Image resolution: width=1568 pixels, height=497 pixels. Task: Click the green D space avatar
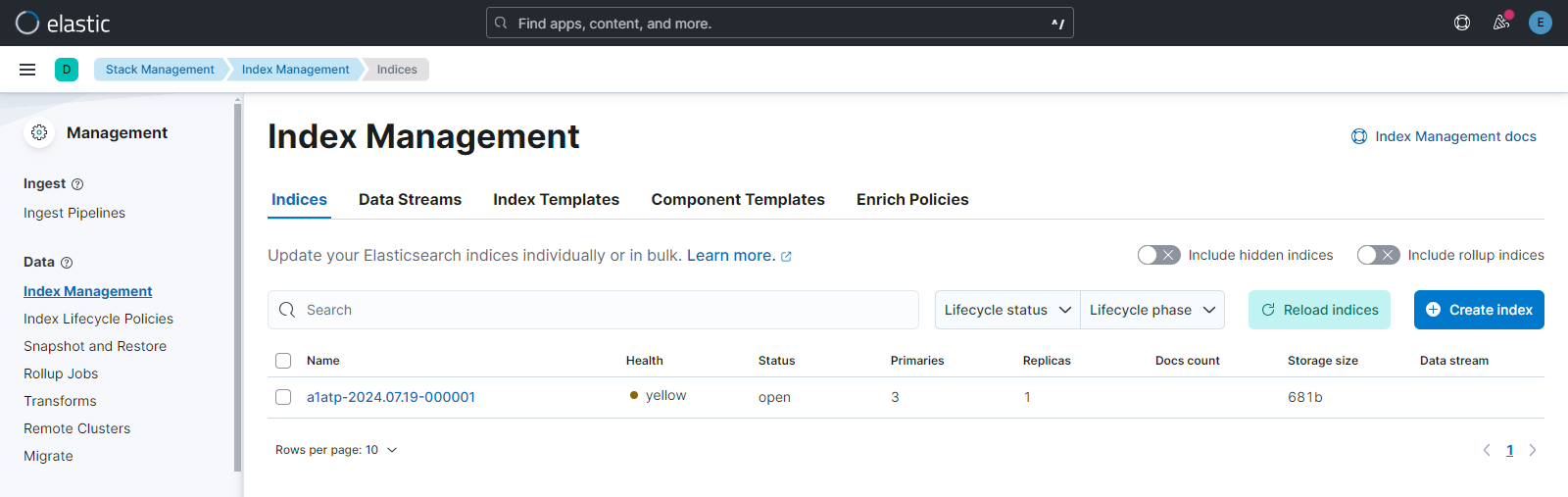point(67,70)
